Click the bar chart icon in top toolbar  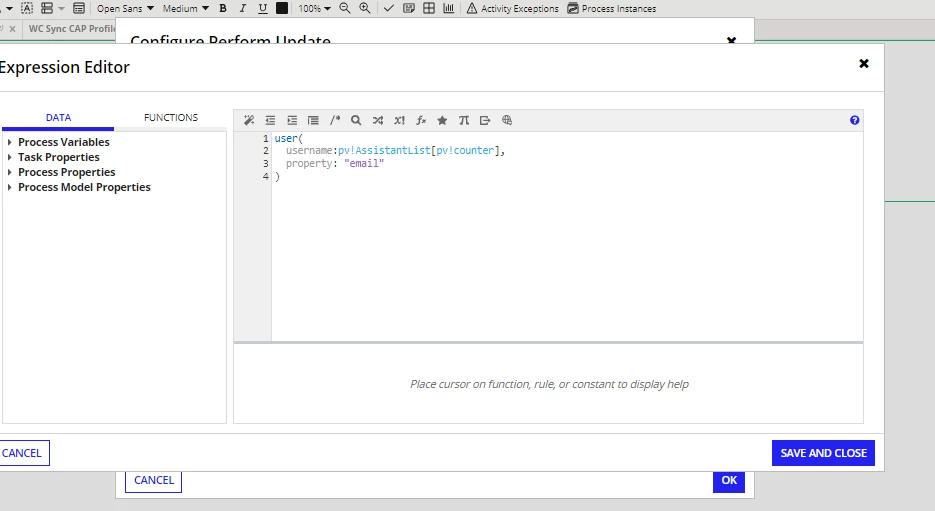(448, 8)
